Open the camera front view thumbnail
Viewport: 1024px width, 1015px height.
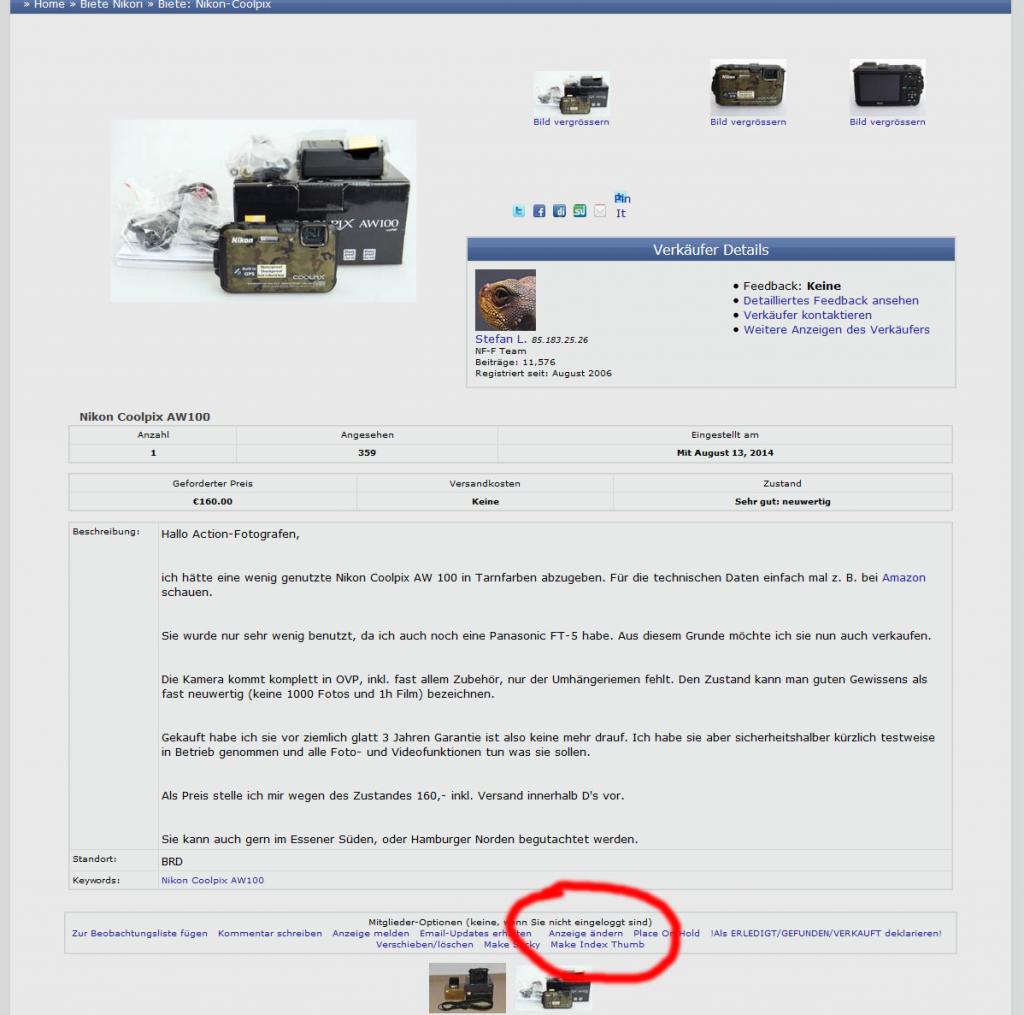pos(748,87)
